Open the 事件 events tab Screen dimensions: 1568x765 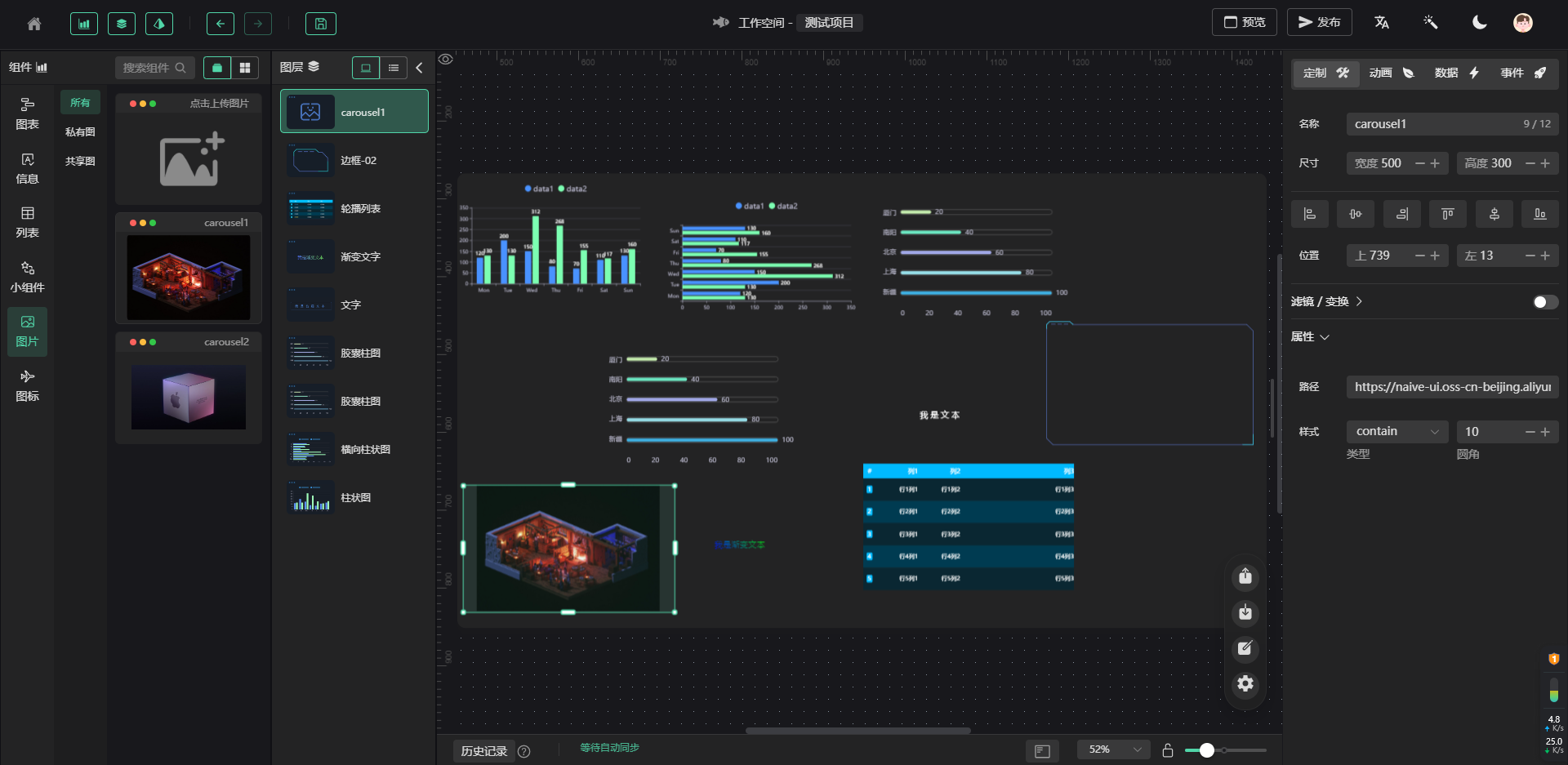[1523, 73]
